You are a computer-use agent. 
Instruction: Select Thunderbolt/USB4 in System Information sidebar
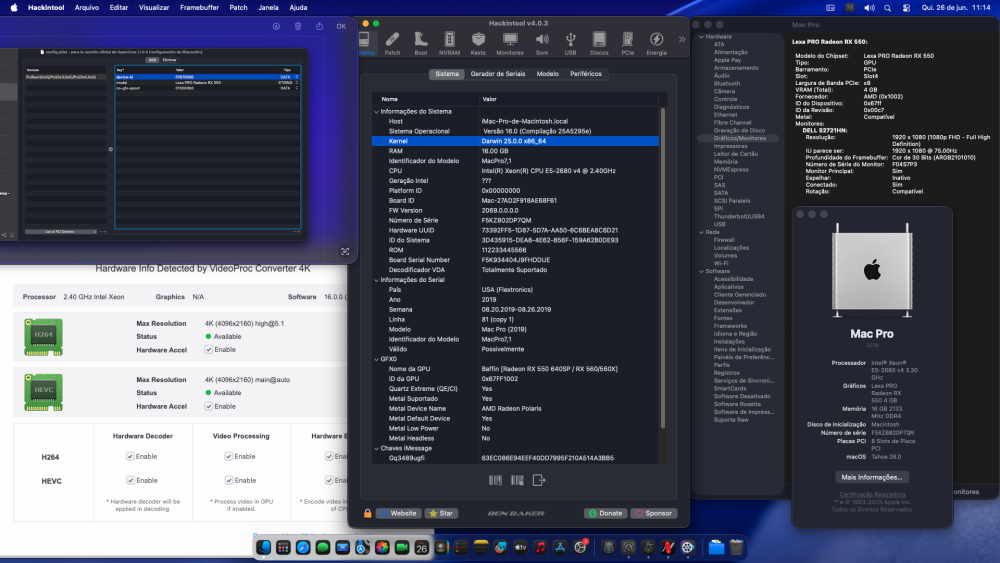[x=739, y=216]
